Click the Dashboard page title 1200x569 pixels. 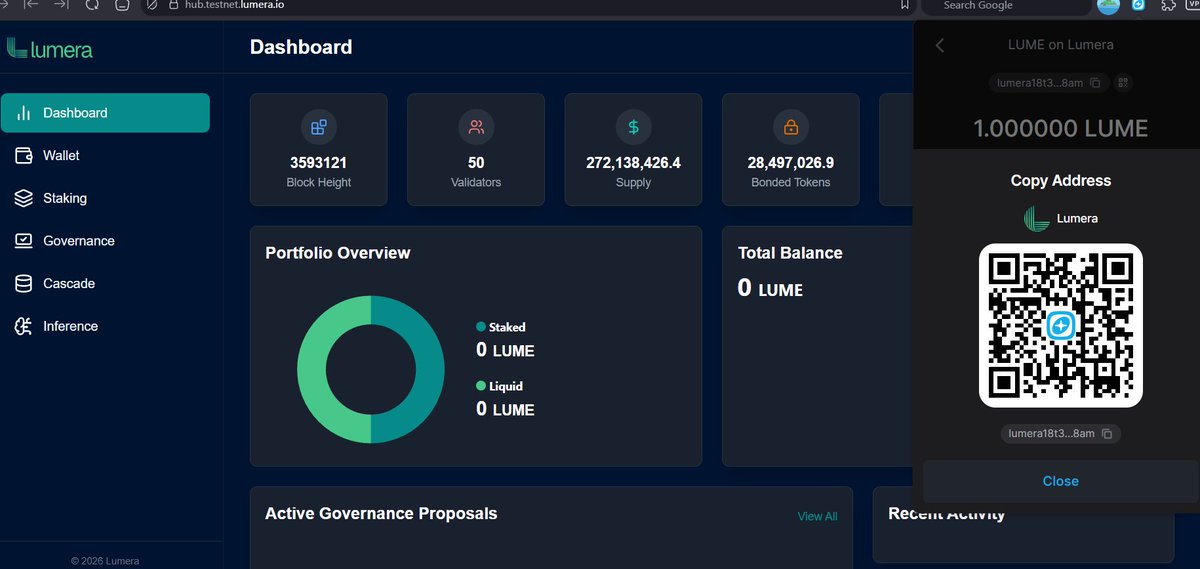[x=301, y=47]
